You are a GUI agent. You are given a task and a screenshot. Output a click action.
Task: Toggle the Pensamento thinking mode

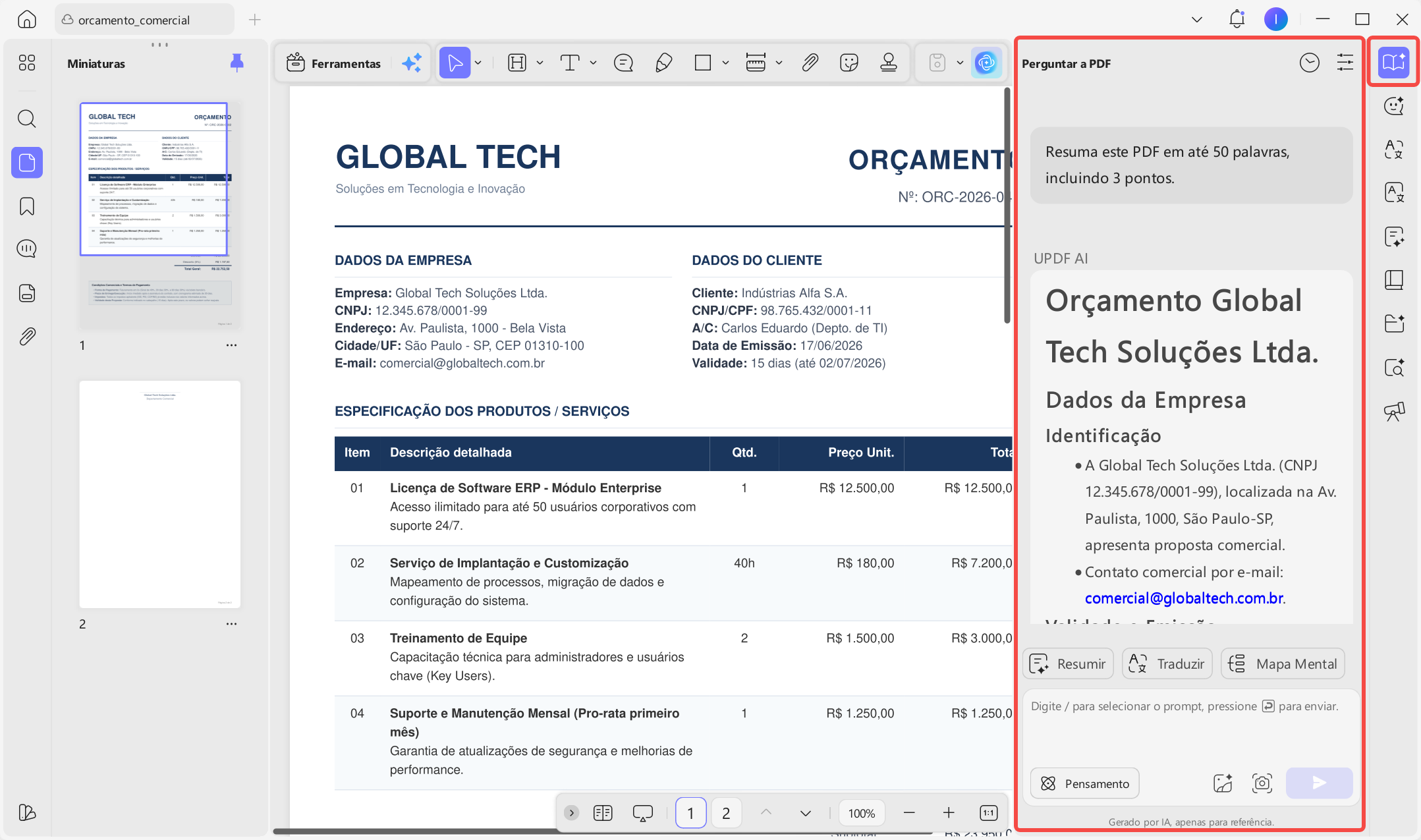(x=1084, y=783)
